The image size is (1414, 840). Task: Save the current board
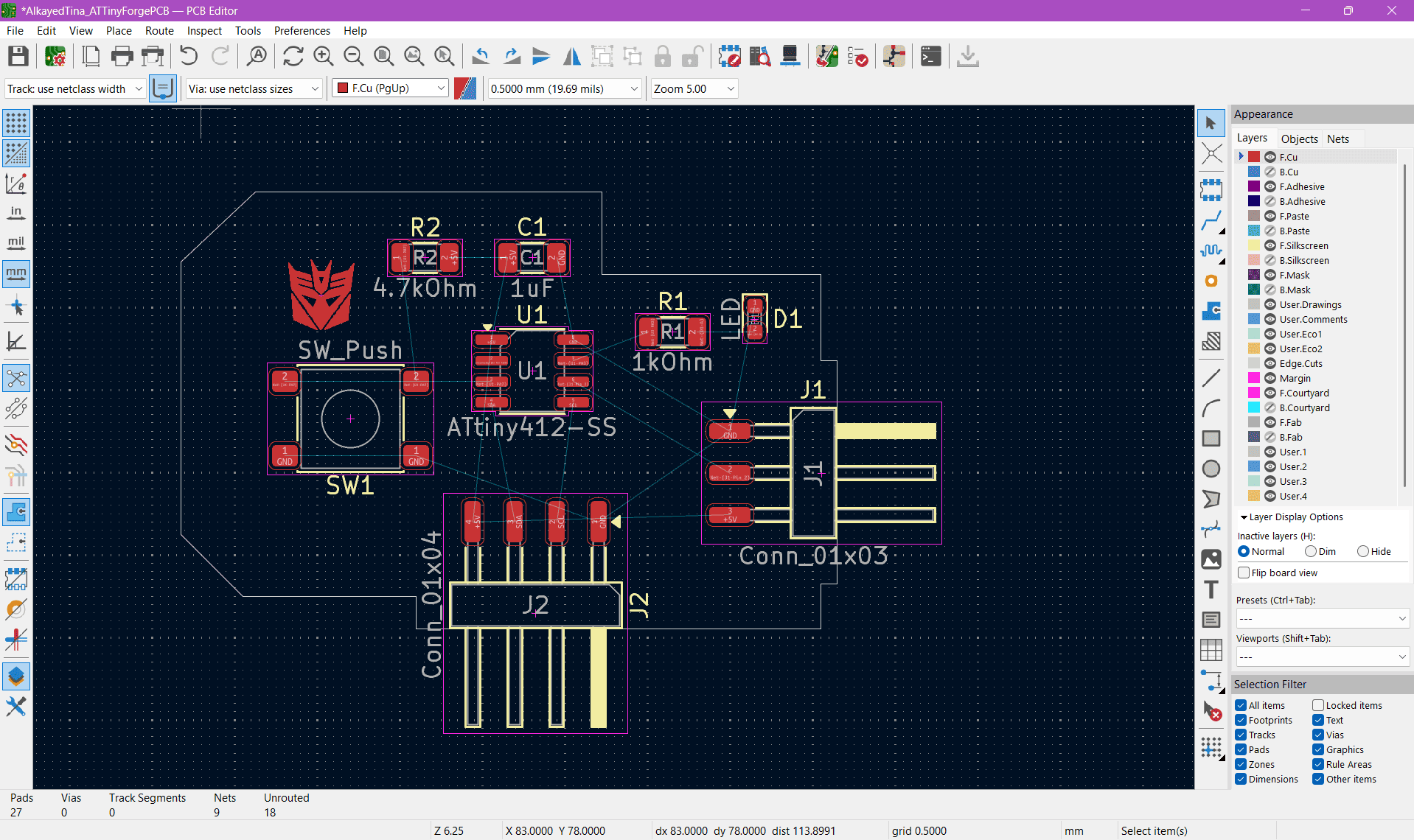click(18, 56)
